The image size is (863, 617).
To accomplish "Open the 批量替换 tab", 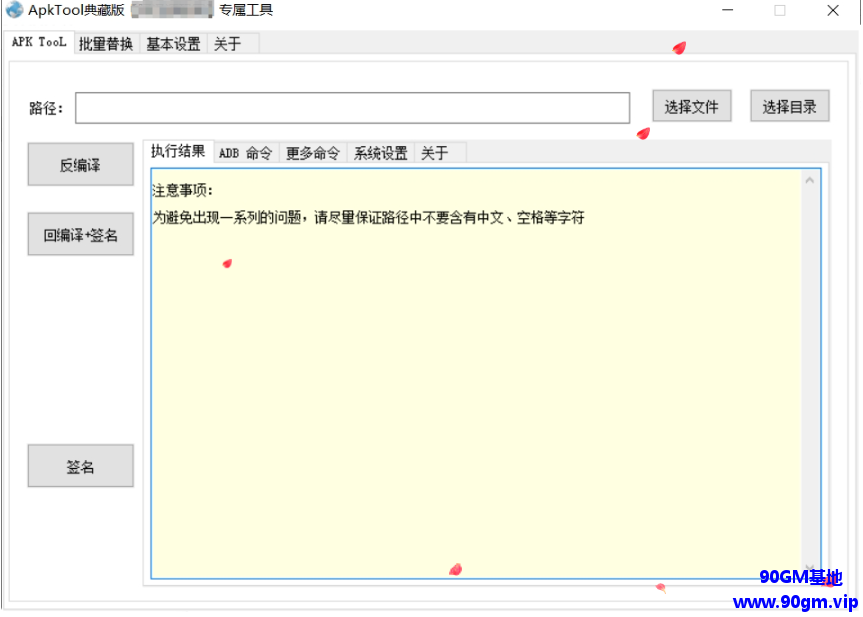I will click(x=106, y=43).
